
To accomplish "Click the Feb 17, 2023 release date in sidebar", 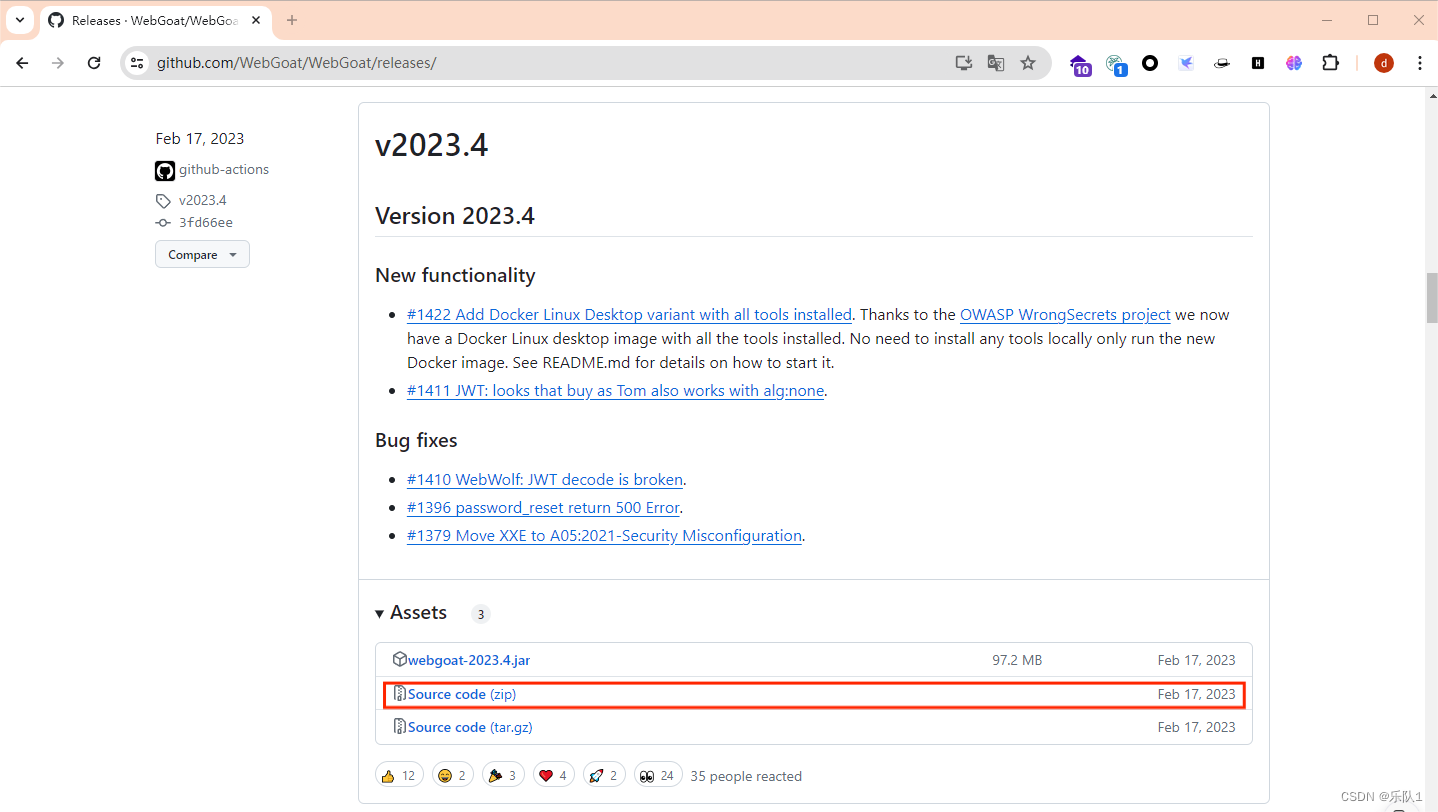I will pos(200,139).
